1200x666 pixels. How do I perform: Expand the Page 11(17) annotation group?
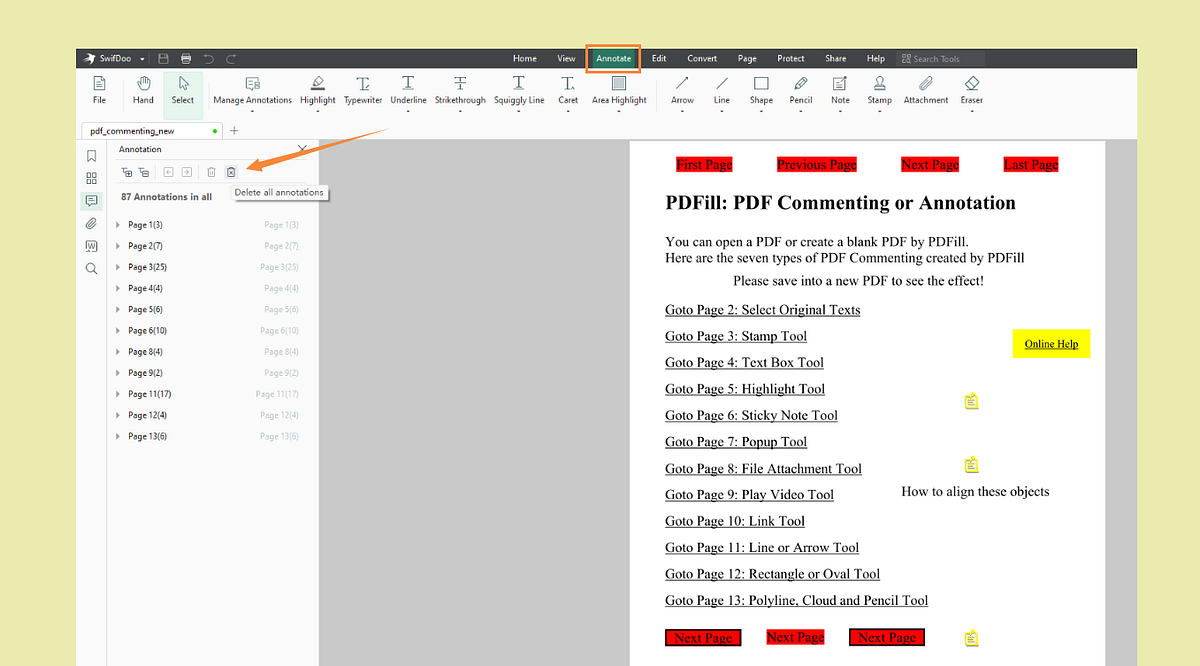coord(118,394)
